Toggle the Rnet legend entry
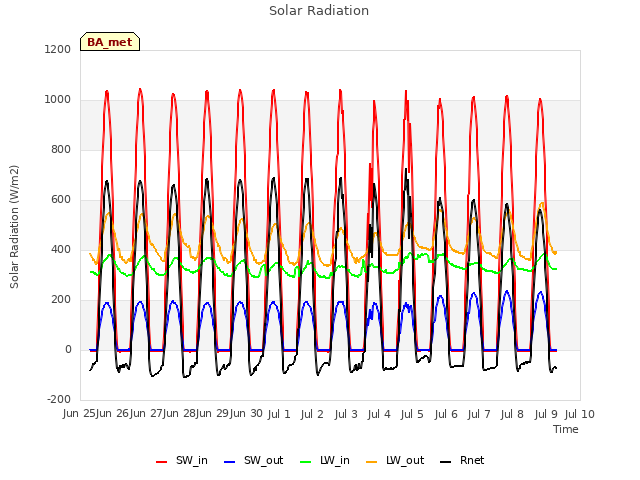 (x=462, y=460)
